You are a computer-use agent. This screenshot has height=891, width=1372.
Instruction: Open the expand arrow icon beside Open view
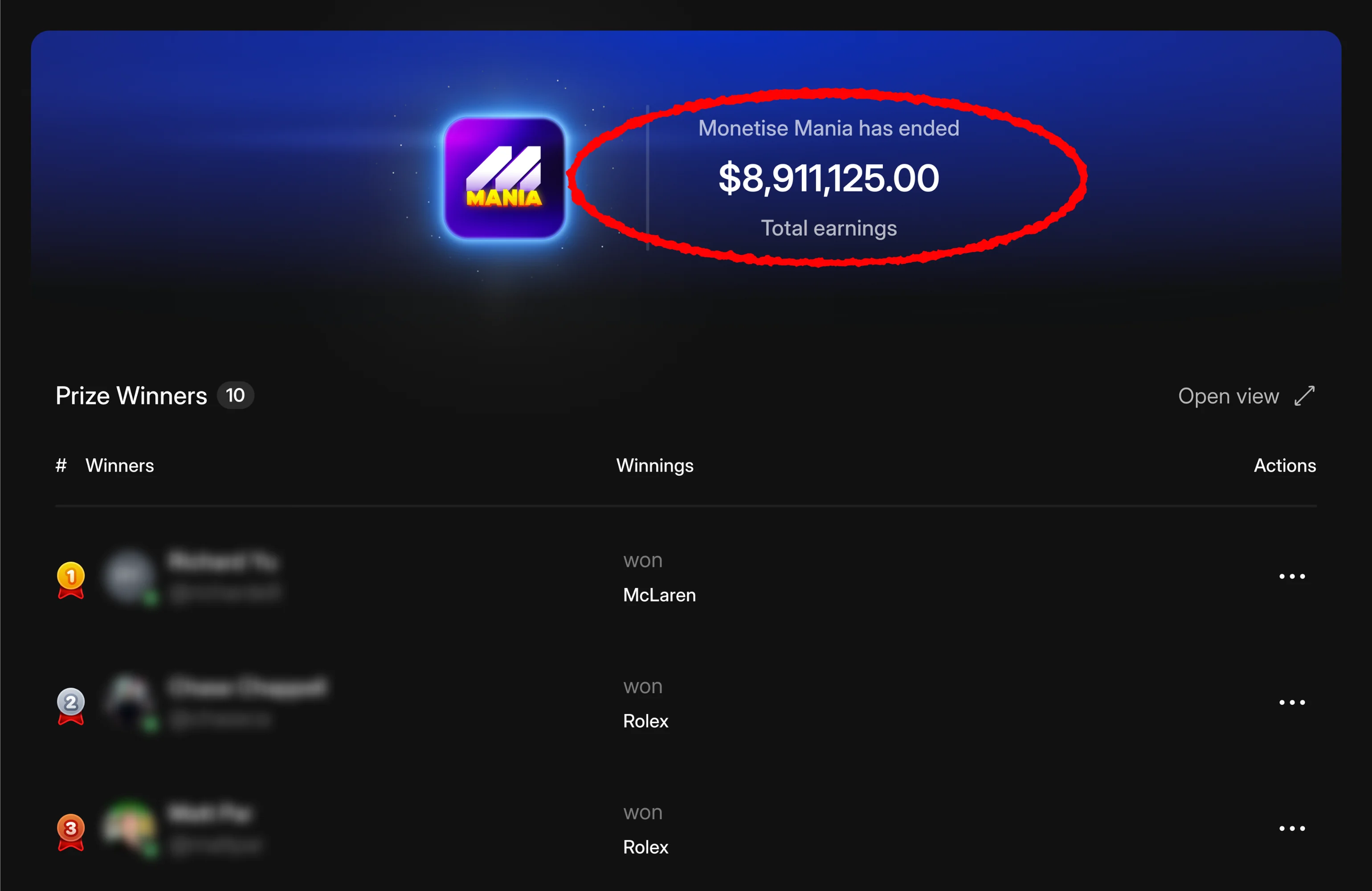coord(1304,396)
